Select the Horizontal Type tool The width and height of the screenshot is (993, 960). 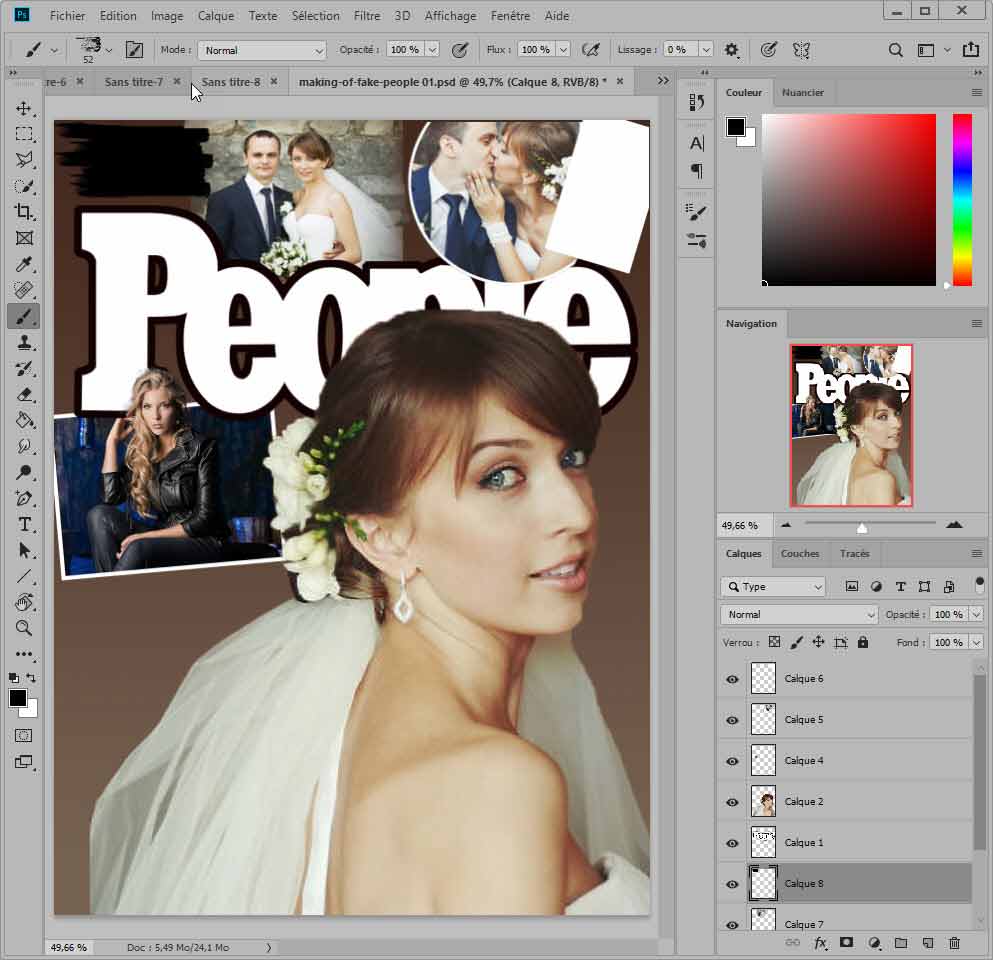[24, 524]
